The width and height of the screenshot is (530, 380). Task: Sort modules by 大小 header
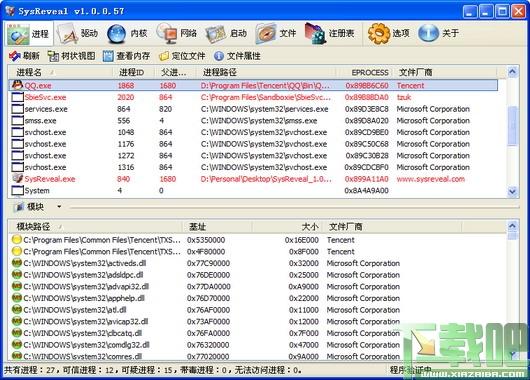pos(288,227)
